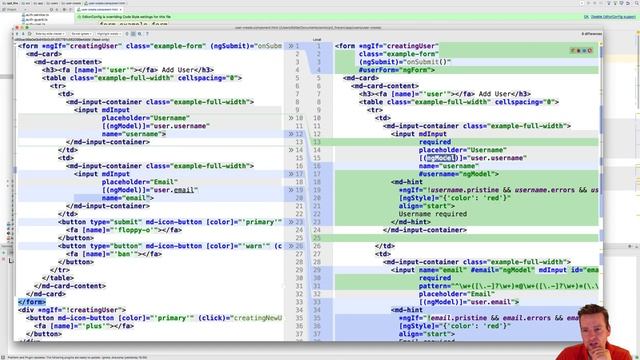640x360 pixels.
Task: Click second browser preview icon in right editor
Action: [x=578, y=51]
